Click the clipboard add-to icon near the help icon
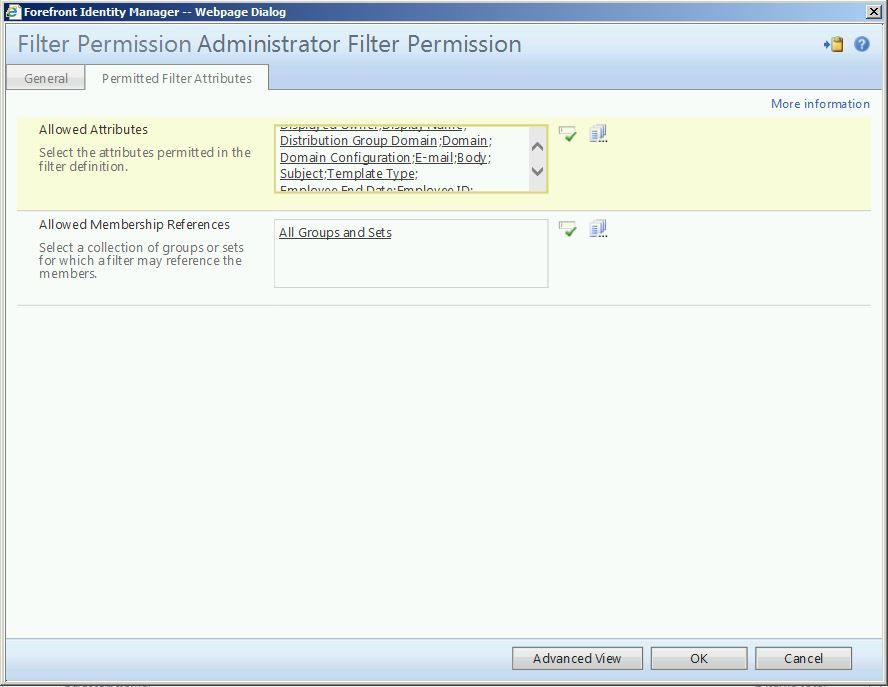 [x=834, y=44]
